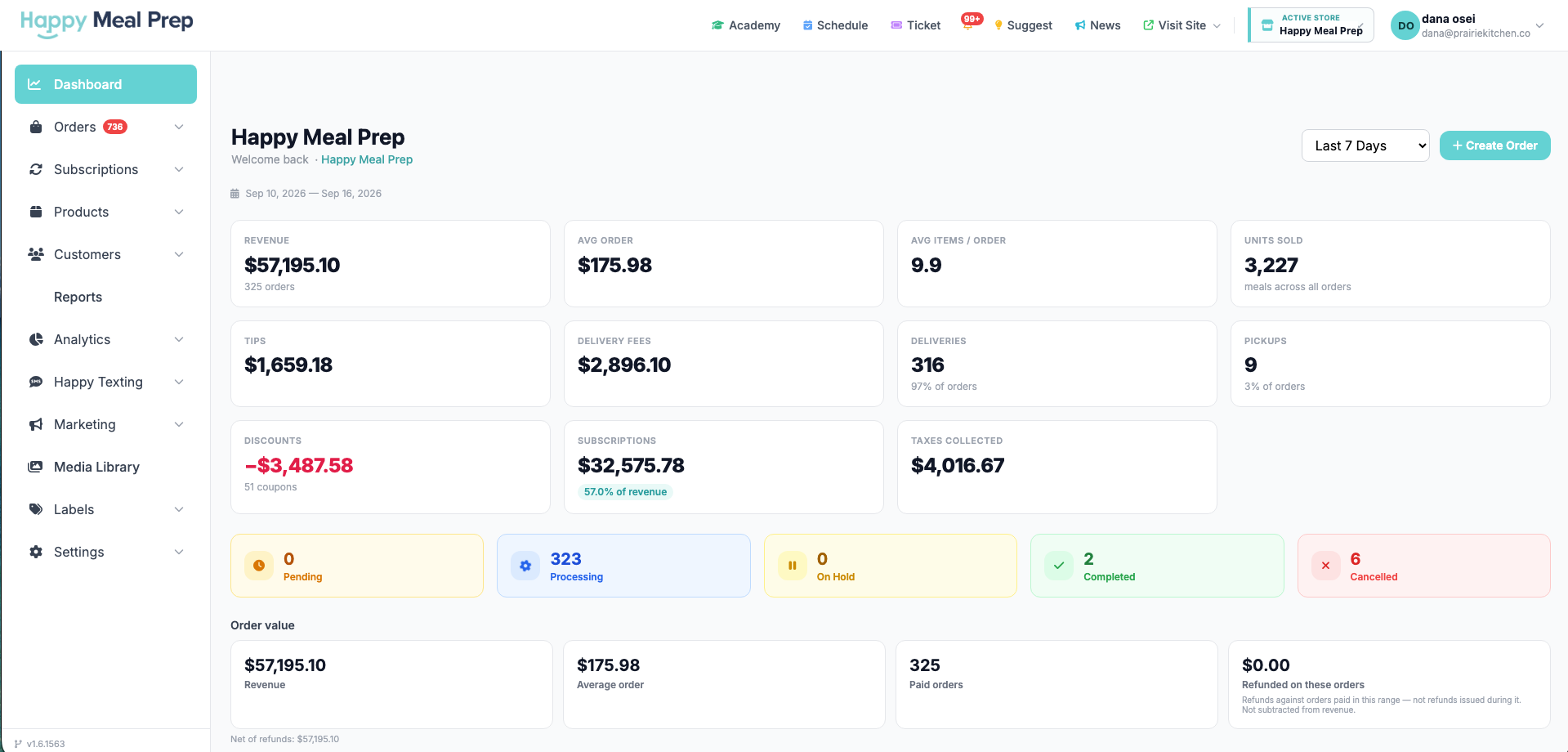View the 2 Completed orders card
The image size is (1568, 752).
[1157, 566]
